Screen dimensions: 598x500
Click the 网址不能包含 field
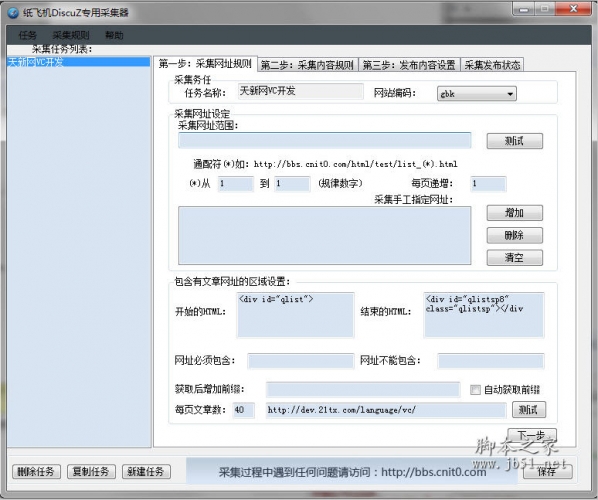point(491,361)
